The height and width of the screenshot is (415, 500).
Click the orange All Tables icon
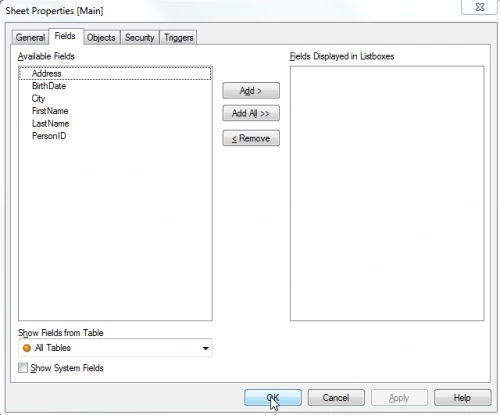tap(27, 348)
